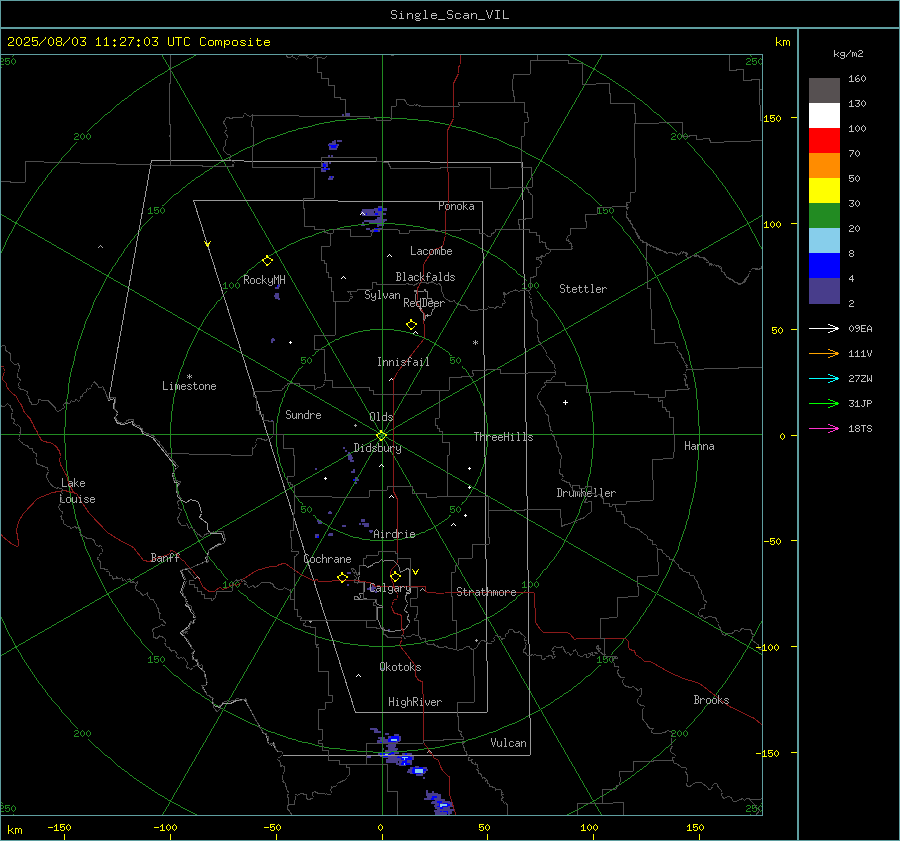Pick the white 100-130 legend color
The width and height of the screenshot is (900, 841).
tap(824, 116)
